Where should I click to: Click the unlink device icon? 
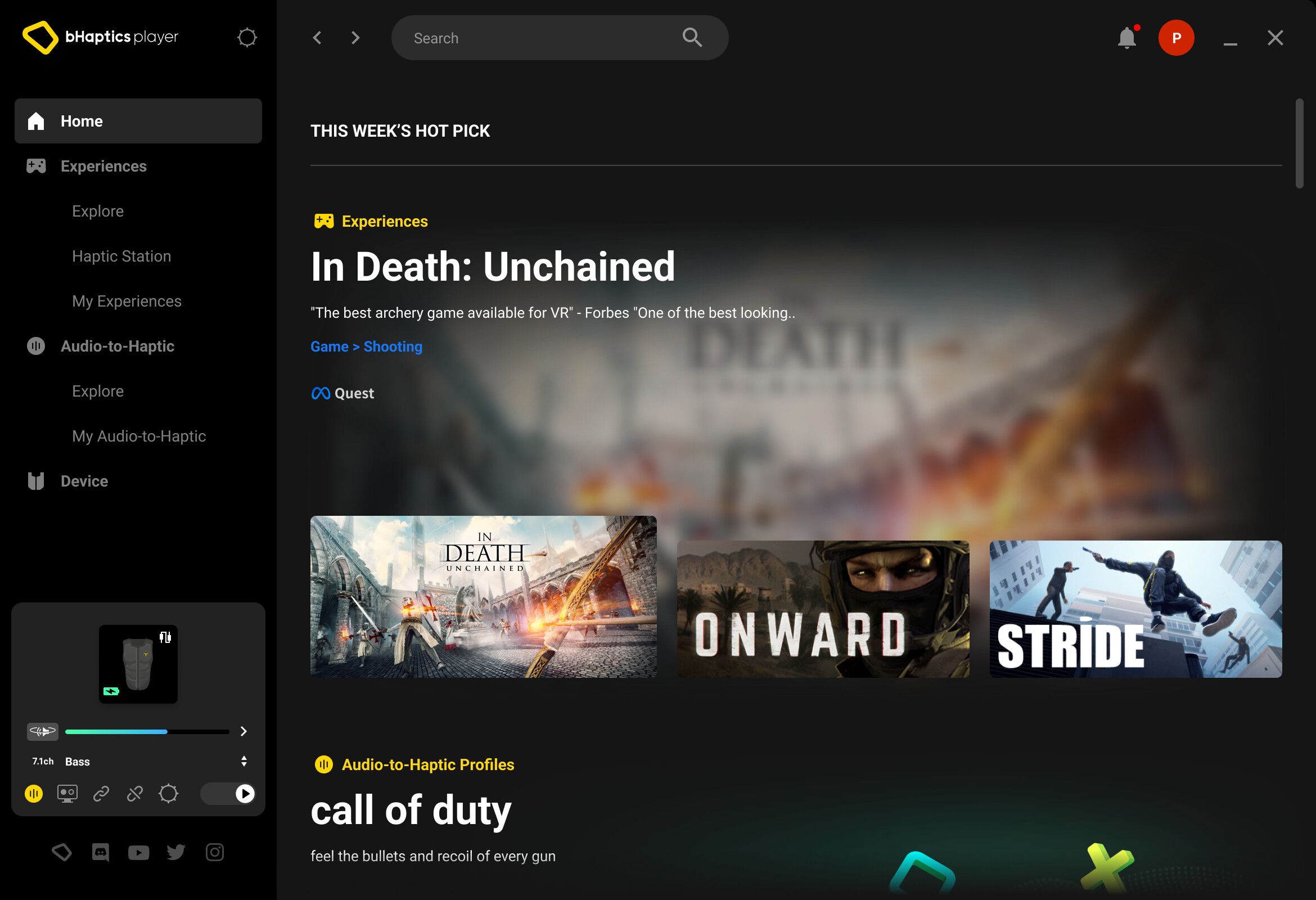[135, 794]
